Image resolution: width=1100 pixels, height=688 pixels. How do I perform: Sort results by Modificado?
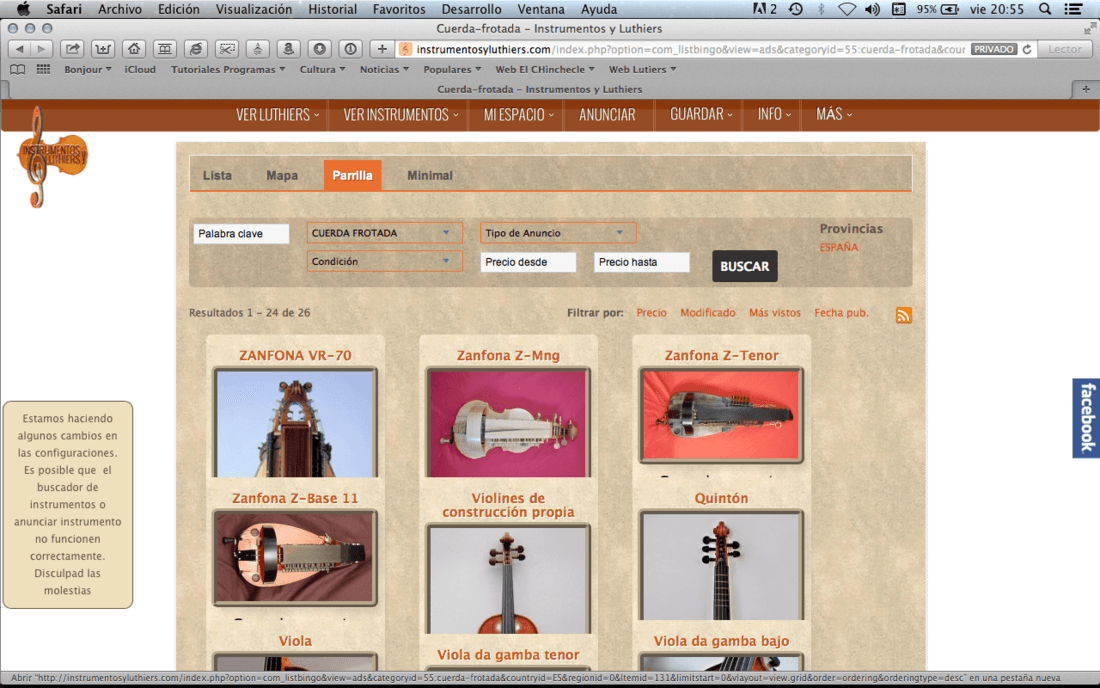[708, 313]
